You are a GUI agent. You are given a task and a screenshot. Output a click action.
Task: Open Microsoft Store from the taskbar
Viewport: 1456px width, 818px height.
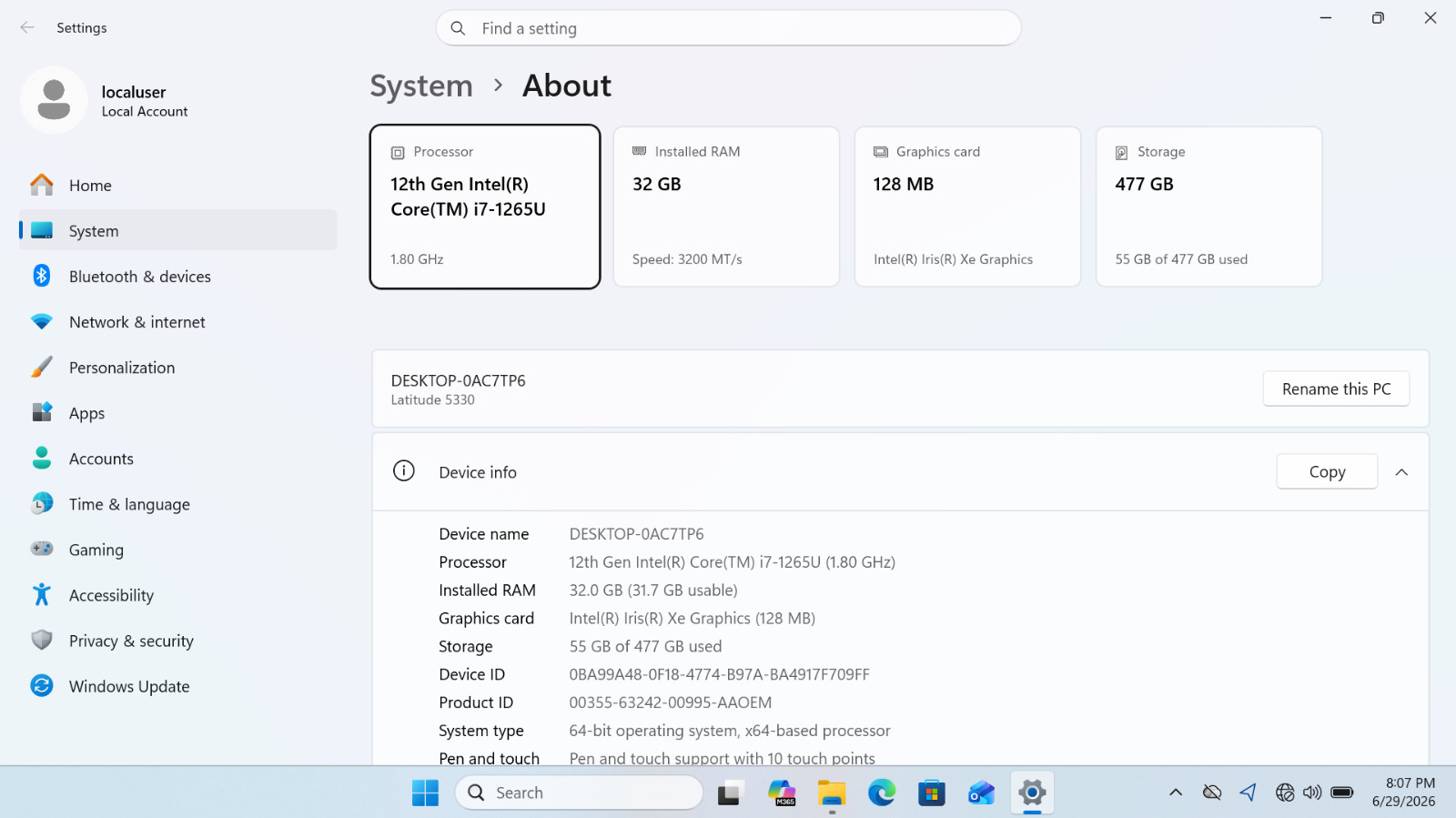[x=932, y=793]
